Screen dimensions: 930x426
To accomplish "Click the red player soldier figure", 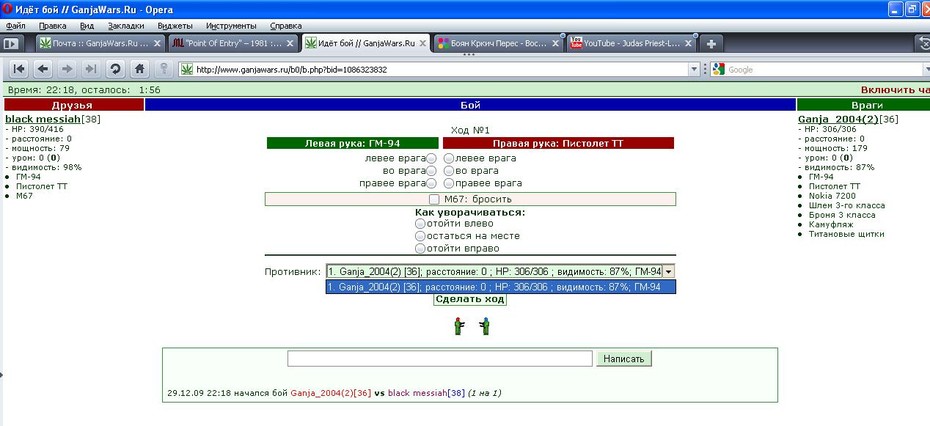I will point(459,326).
